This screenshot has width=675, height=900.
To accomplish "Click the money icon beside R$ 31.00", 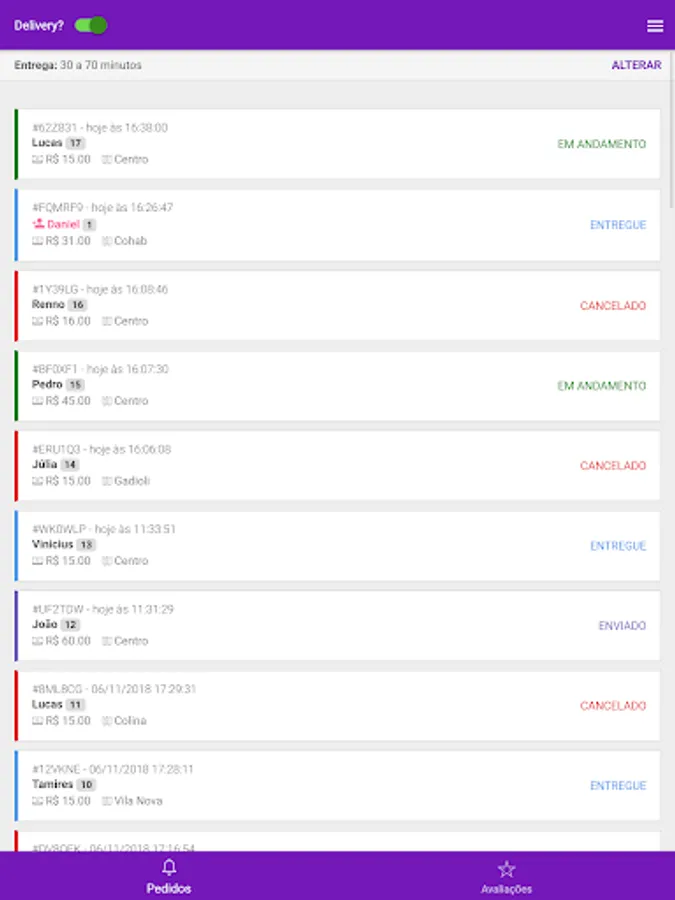I will point(37,241).
